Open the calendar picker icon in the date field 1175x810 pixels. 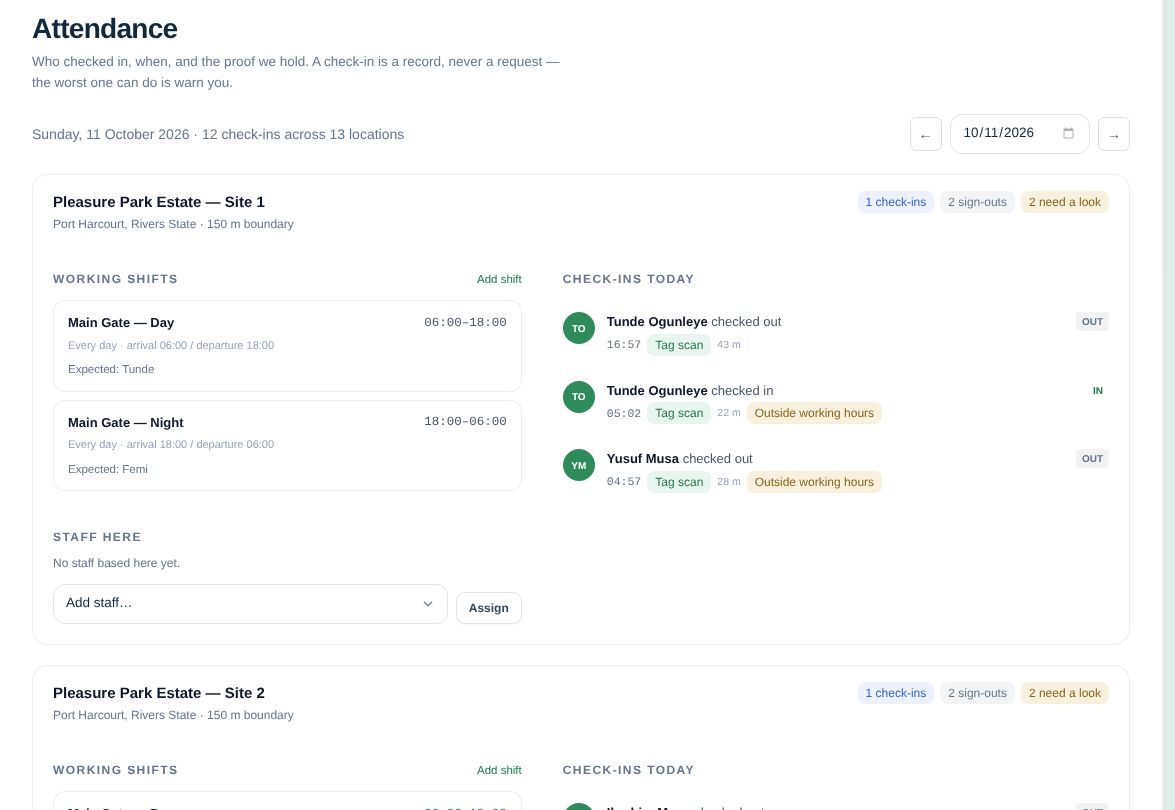[1069, 133]
